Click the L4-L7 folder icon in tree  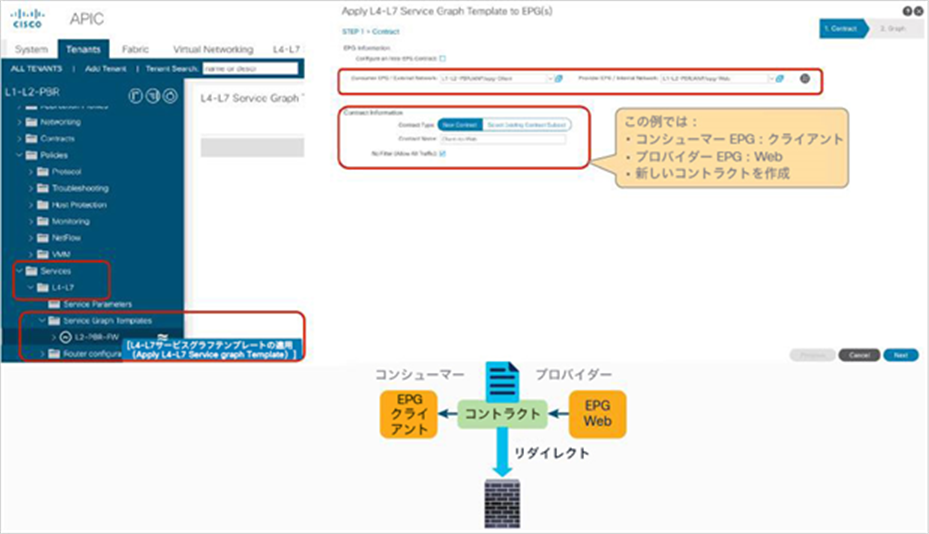pyautogui.click(x=43, y=287)
